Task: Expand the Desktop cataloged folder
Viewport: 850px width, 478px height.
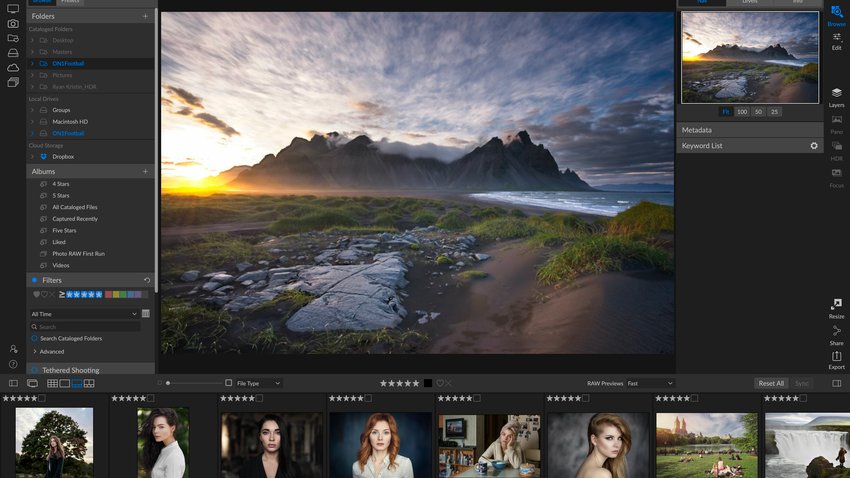Action: point(32,40)
